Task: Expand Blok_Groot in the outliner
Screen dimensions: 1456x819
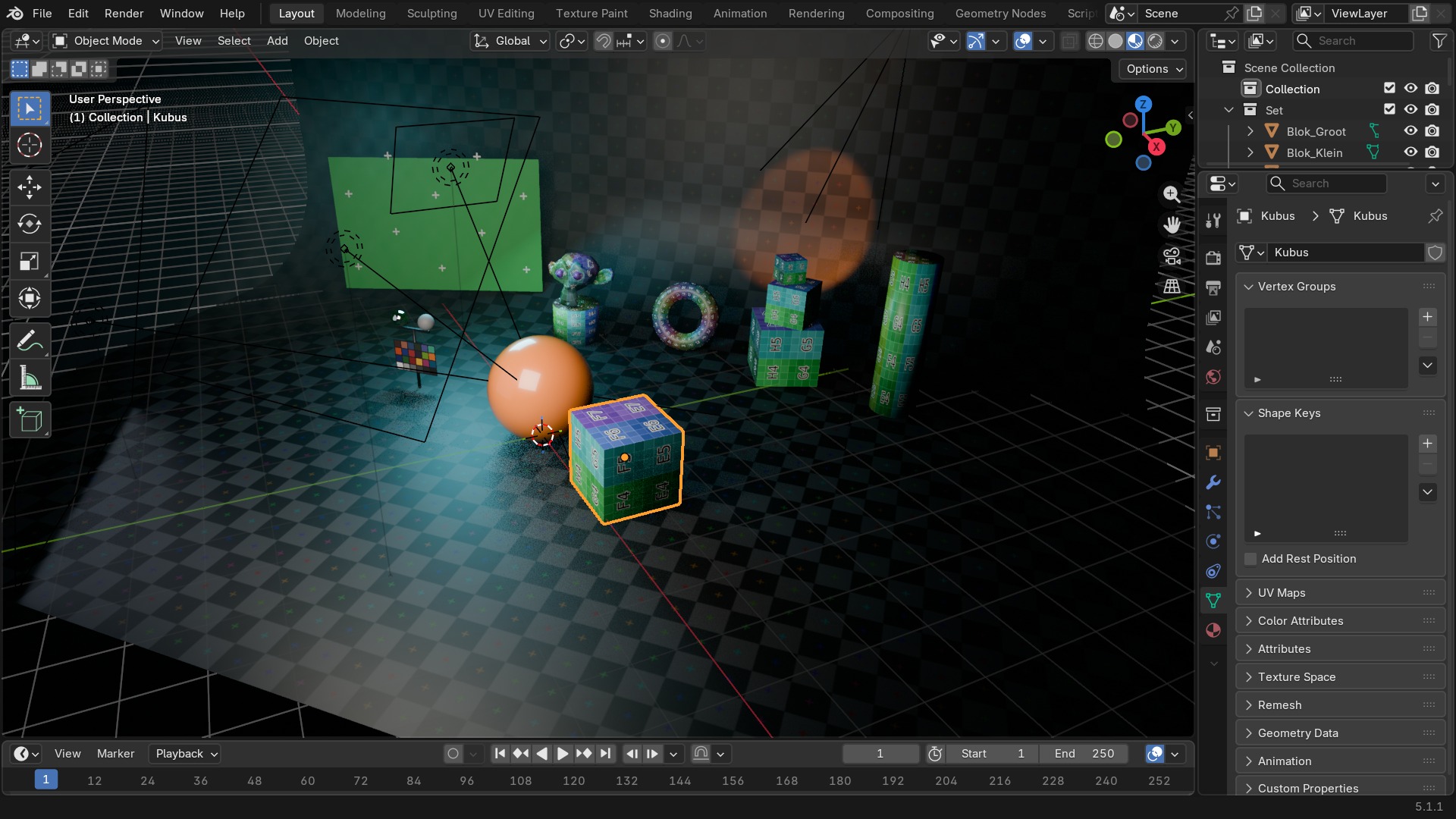Action: (x=1250, y=131)
